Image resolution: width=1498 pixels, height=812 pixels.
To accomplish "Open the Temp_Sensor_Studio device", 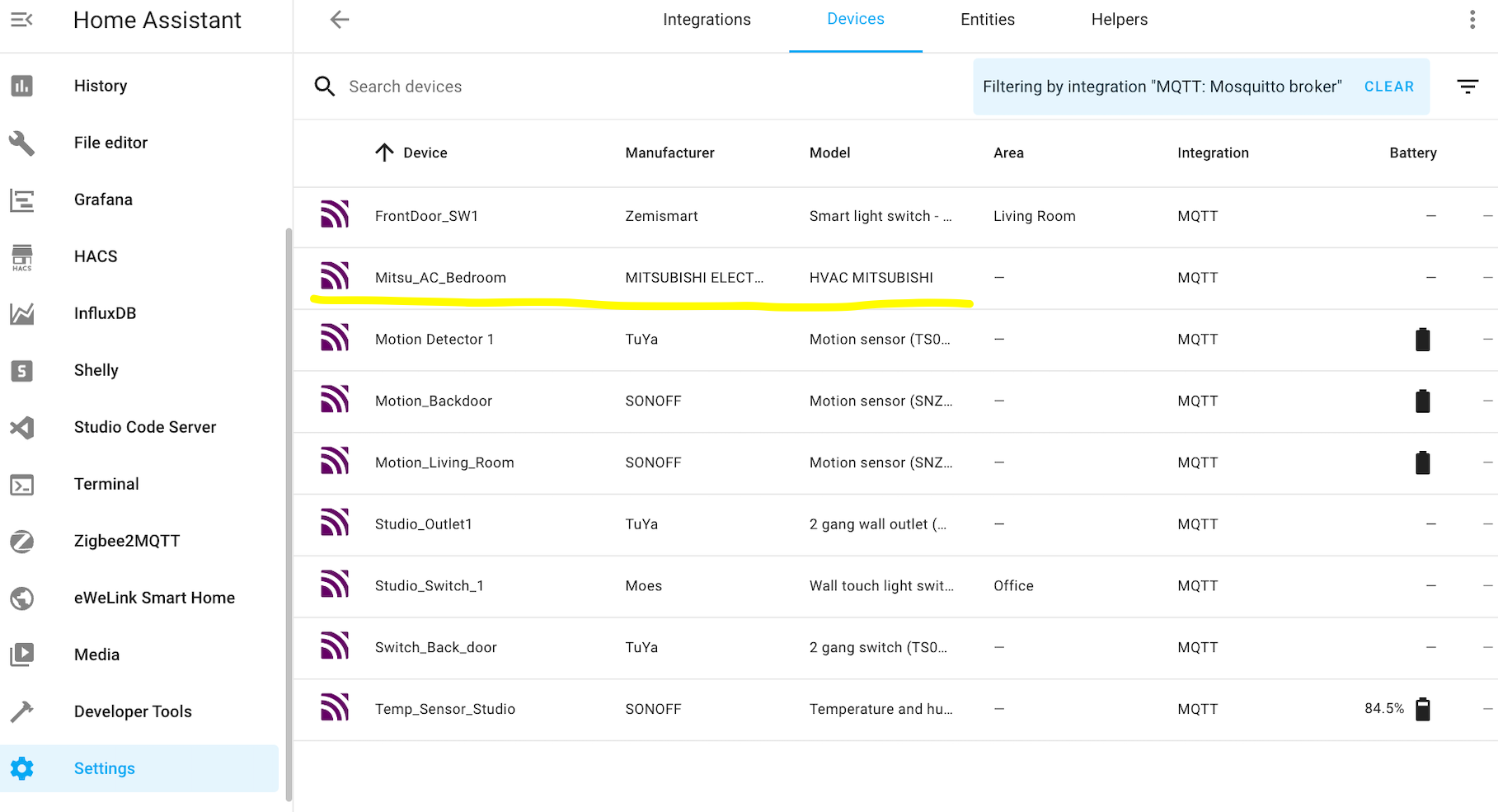I will click(444, 709).
